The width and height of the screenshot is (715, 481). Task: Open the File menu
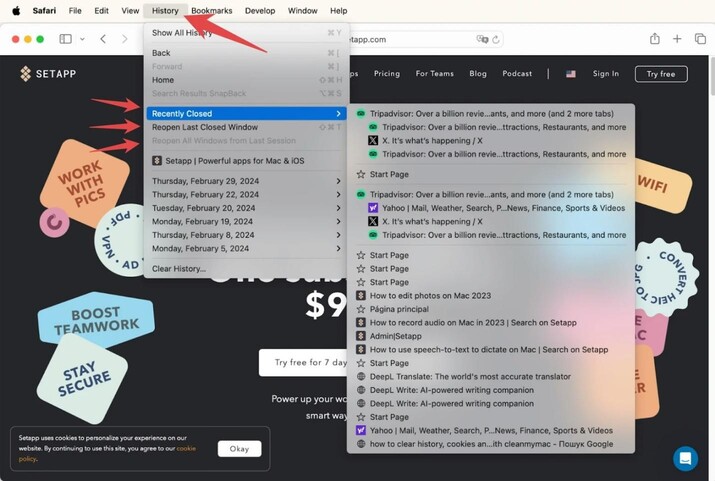point(75,10)
